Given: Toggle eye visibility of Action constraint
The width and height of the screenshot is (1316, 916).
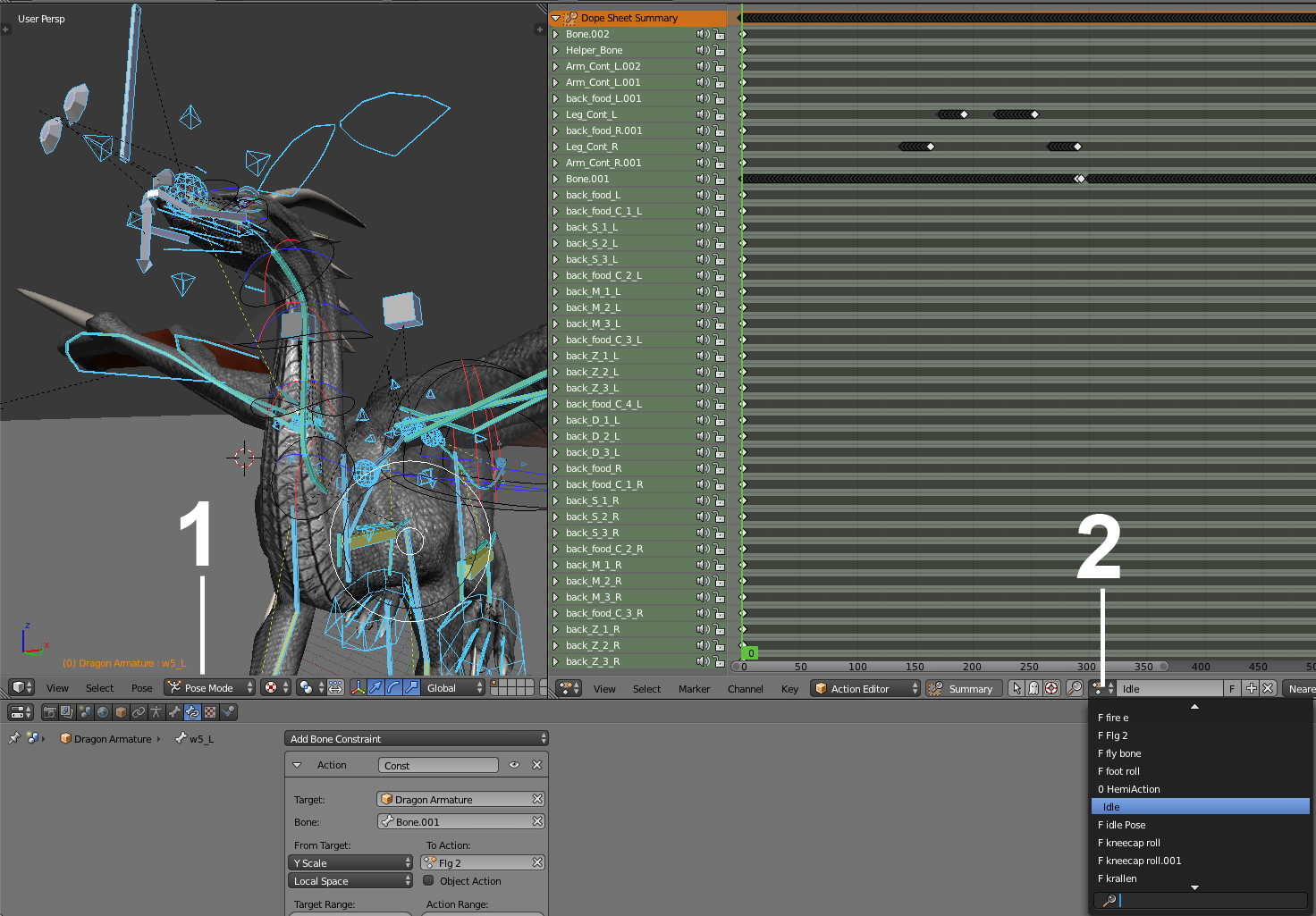Looking at the screenshot, I should (x=514, y=765).
